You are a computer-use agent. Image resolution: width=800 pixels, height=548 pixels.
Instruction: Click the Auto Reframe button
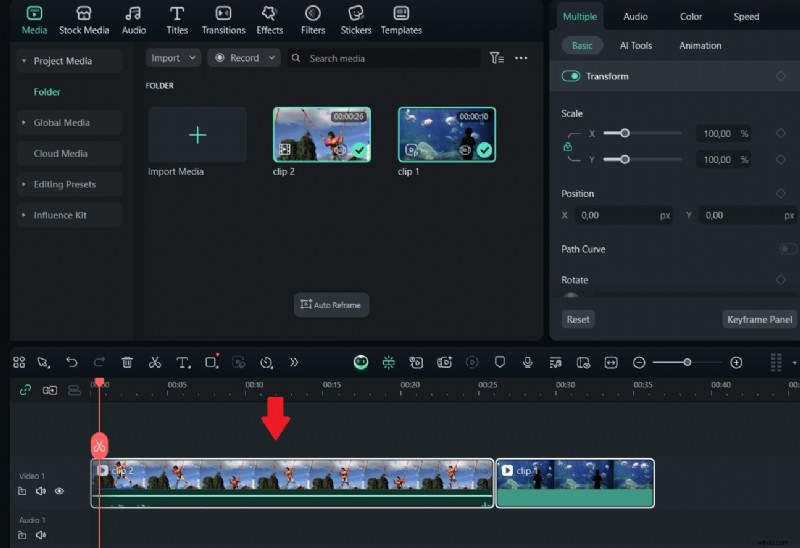(331, 305)
